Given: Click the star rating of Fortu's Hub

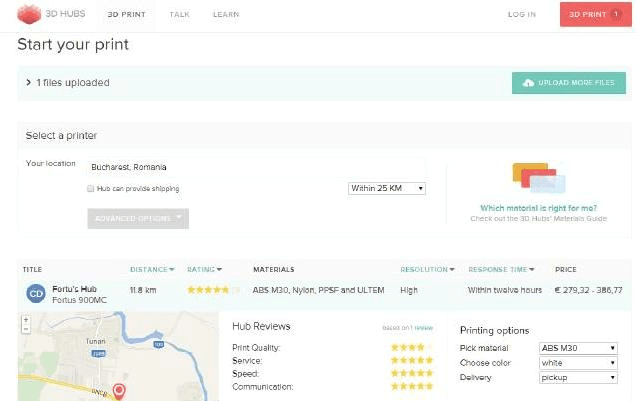Looking at the screenshot, I should tap(213, 290).
